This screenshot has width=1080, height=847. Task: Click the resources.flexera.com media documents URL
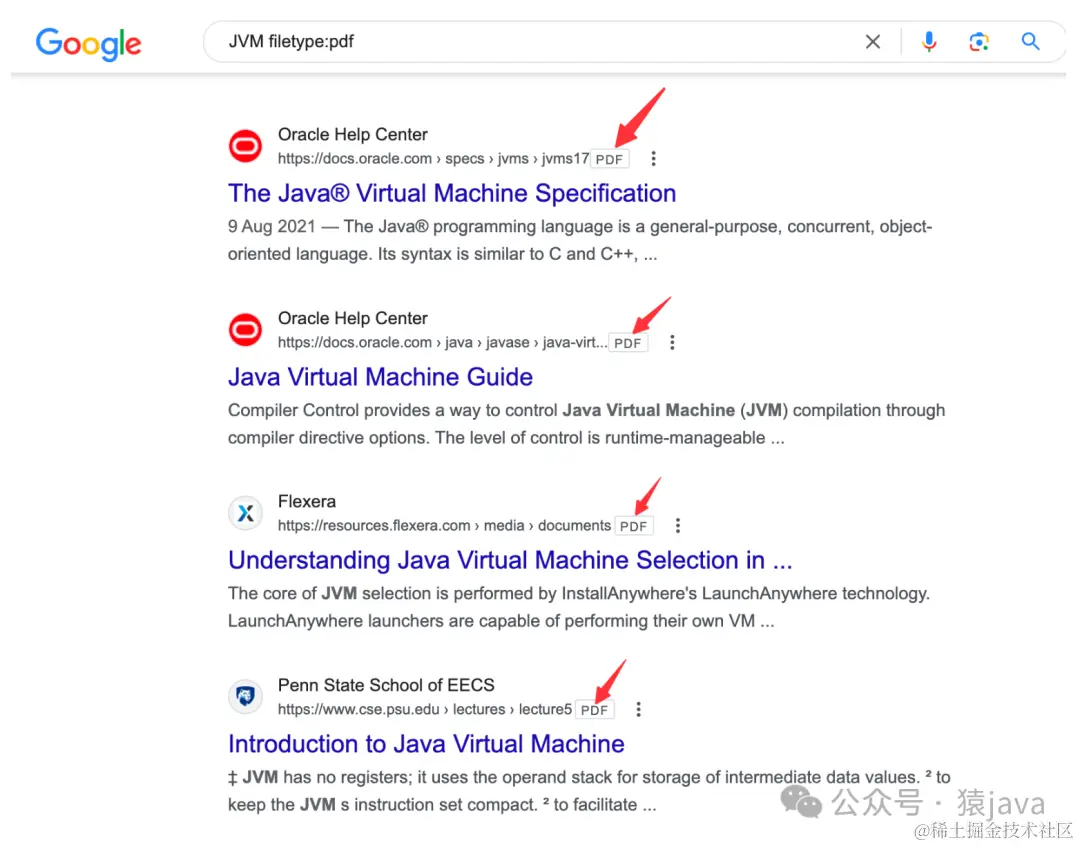coord(444,525)
